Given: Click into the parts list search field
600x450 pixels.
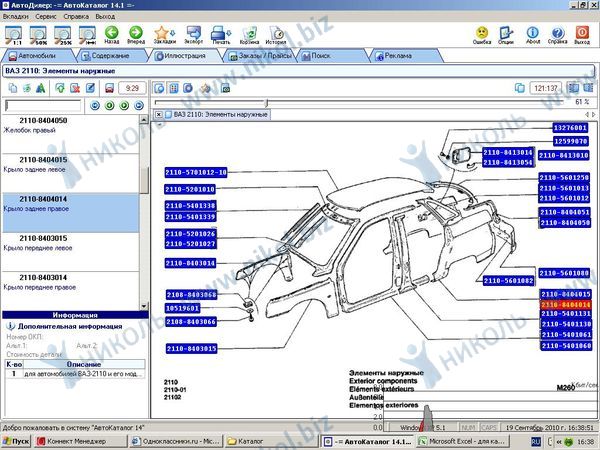Looking at the screenshot, I should [x=43, y=105].
